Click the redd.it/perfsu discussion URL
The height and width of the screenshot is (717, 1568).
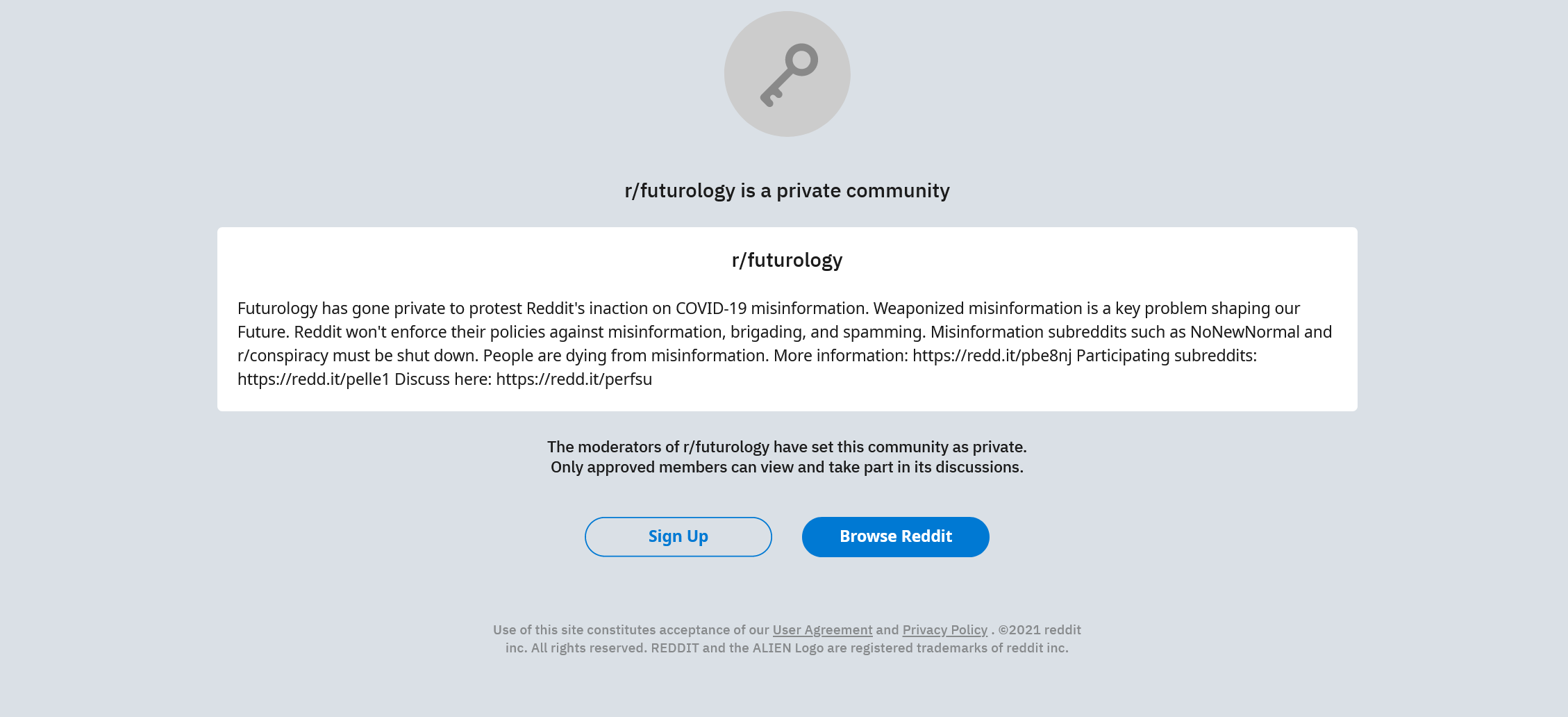[574, 379]
